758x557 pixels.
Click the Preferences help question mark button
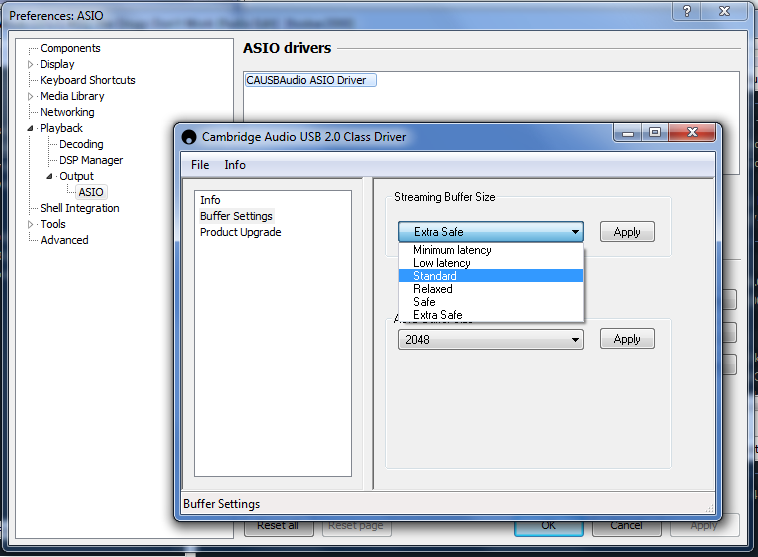(686, 11)
